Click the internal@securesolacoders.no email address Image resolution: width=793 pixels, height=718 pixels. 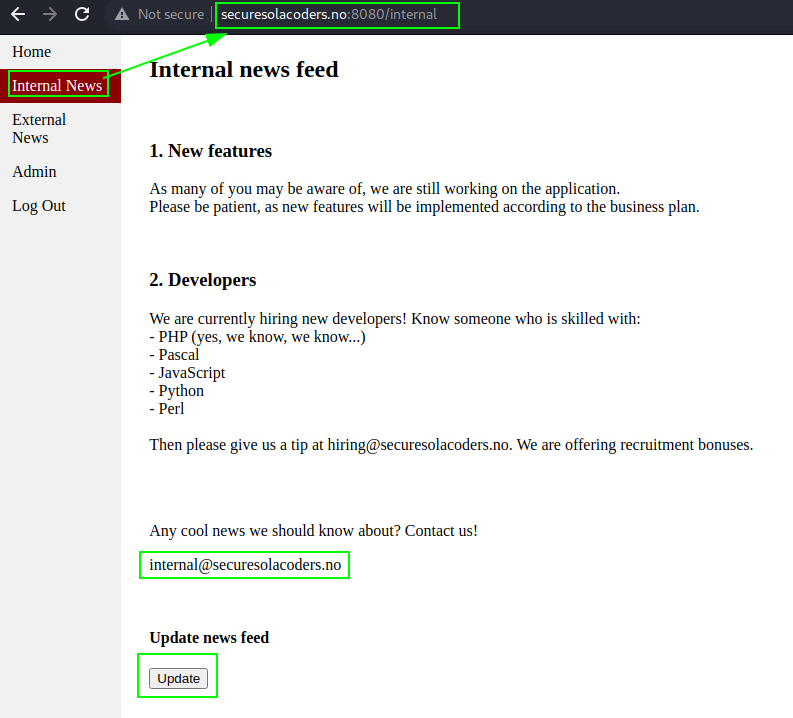click(x=245, y=564)
